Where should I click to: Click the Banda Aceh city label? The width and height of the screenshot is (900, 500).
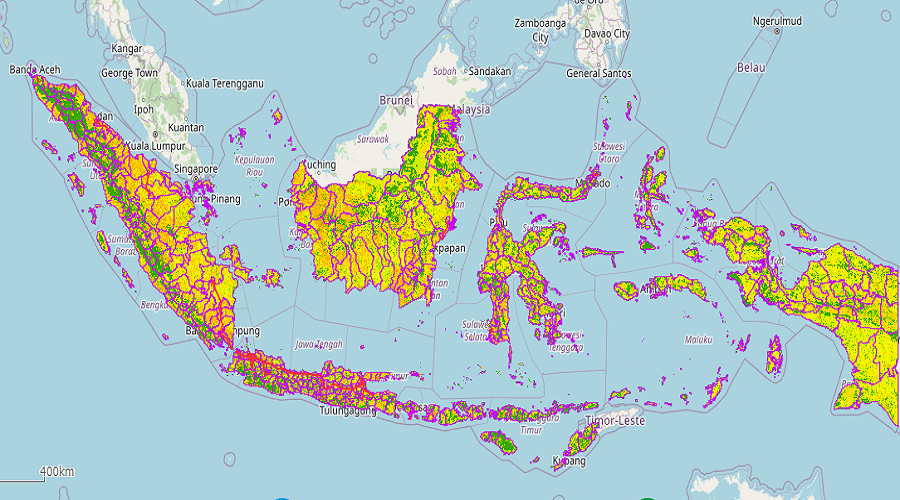click(x=35, y=70)
